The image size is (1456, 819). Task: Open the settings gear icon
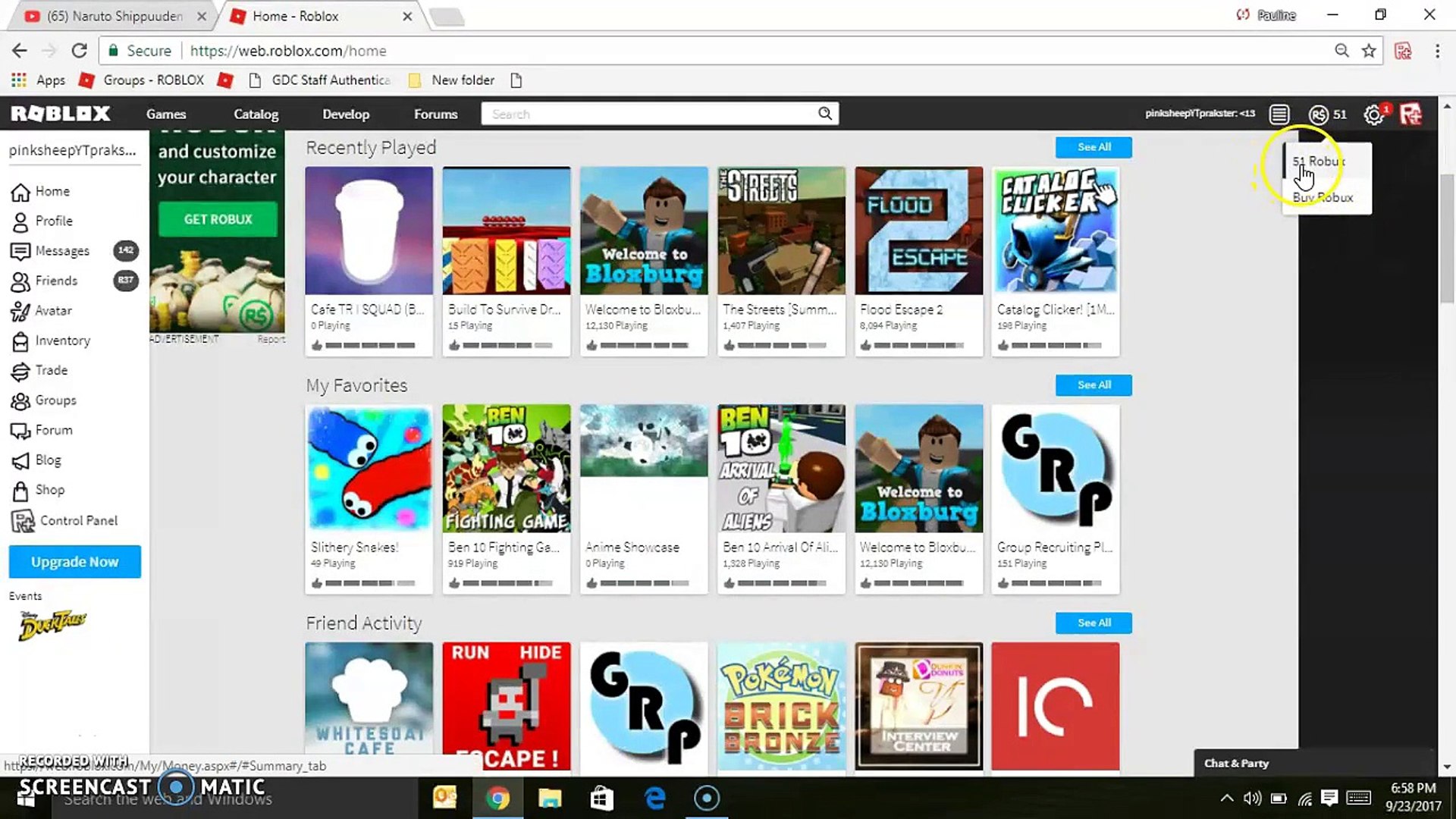tap(1373, 115)
